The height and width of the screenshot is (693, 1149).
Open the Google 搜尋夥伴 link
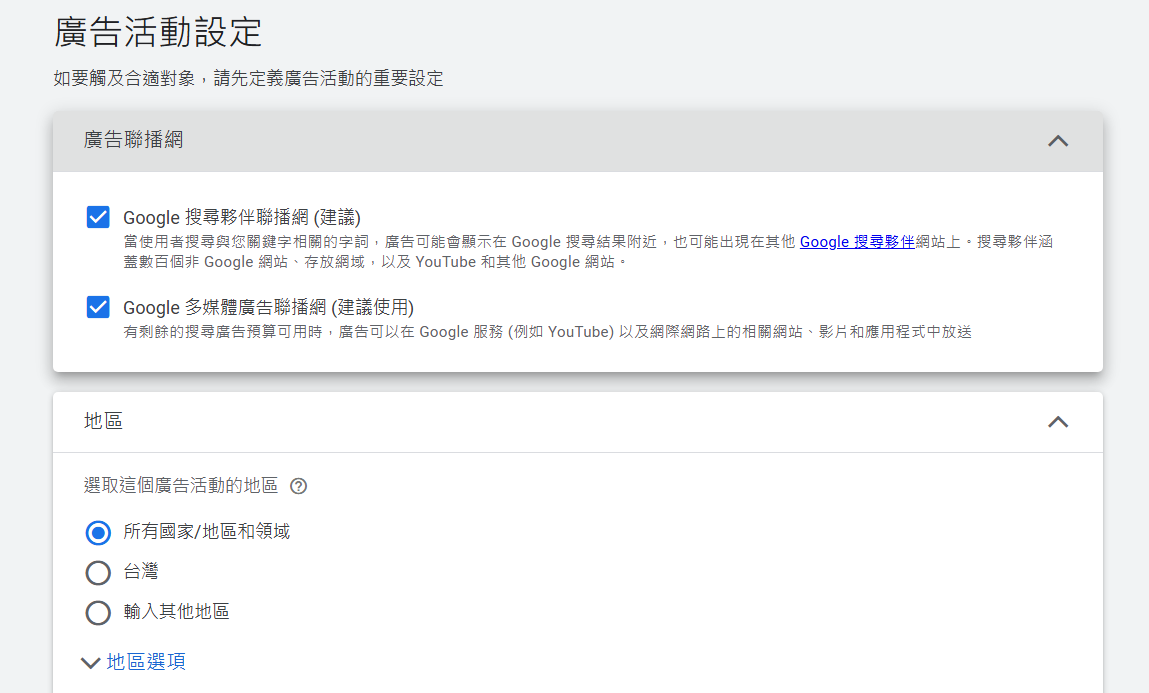tap(857, 242)
